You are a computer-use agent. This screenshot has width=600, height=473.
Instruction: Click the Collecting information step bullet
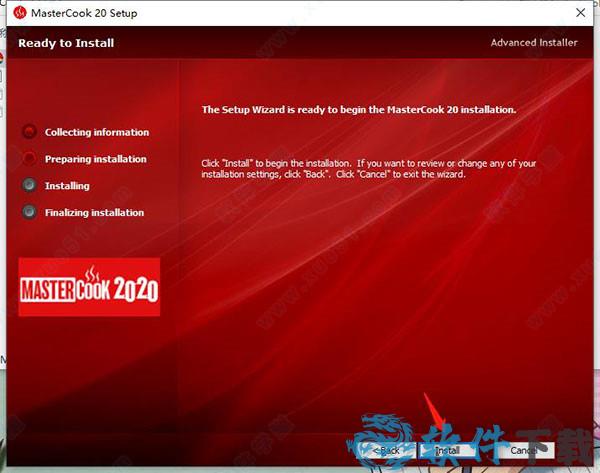(x=29, y=132)
